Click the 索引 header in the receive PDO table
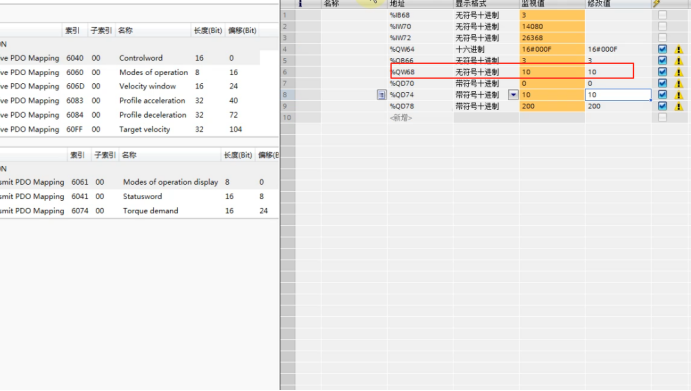This screenshot has height=391, width=691. click(x=72, y=30)
